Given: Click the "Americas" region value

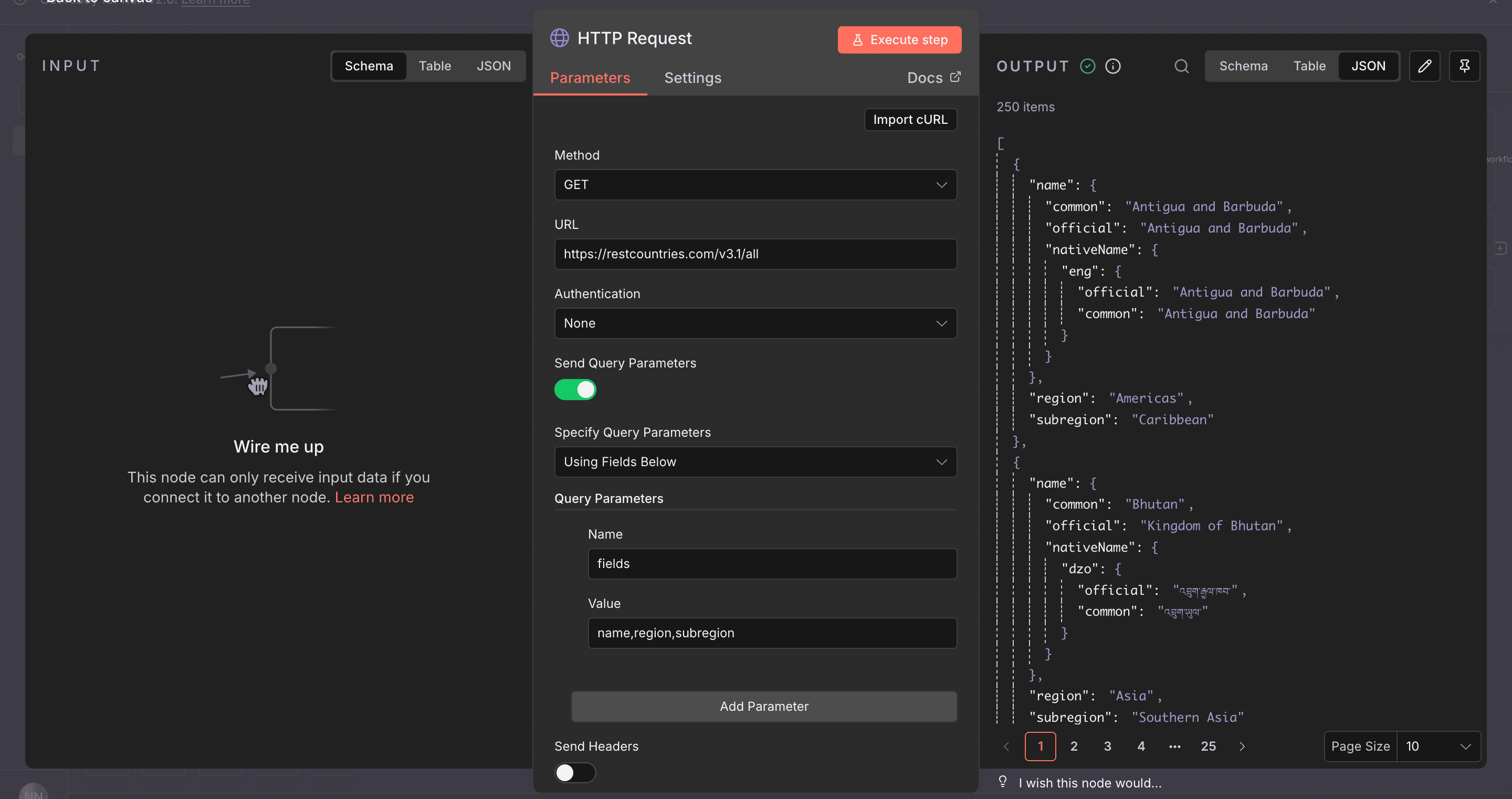Looking at the screenshot, I should (x=1146, y=398).
